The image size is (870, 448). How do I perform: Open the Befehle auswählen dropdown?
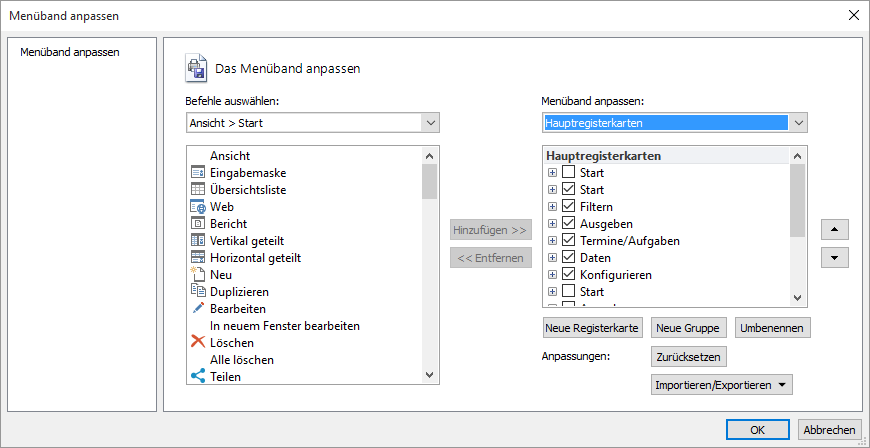pyautogui.click(x=430, y=123)
